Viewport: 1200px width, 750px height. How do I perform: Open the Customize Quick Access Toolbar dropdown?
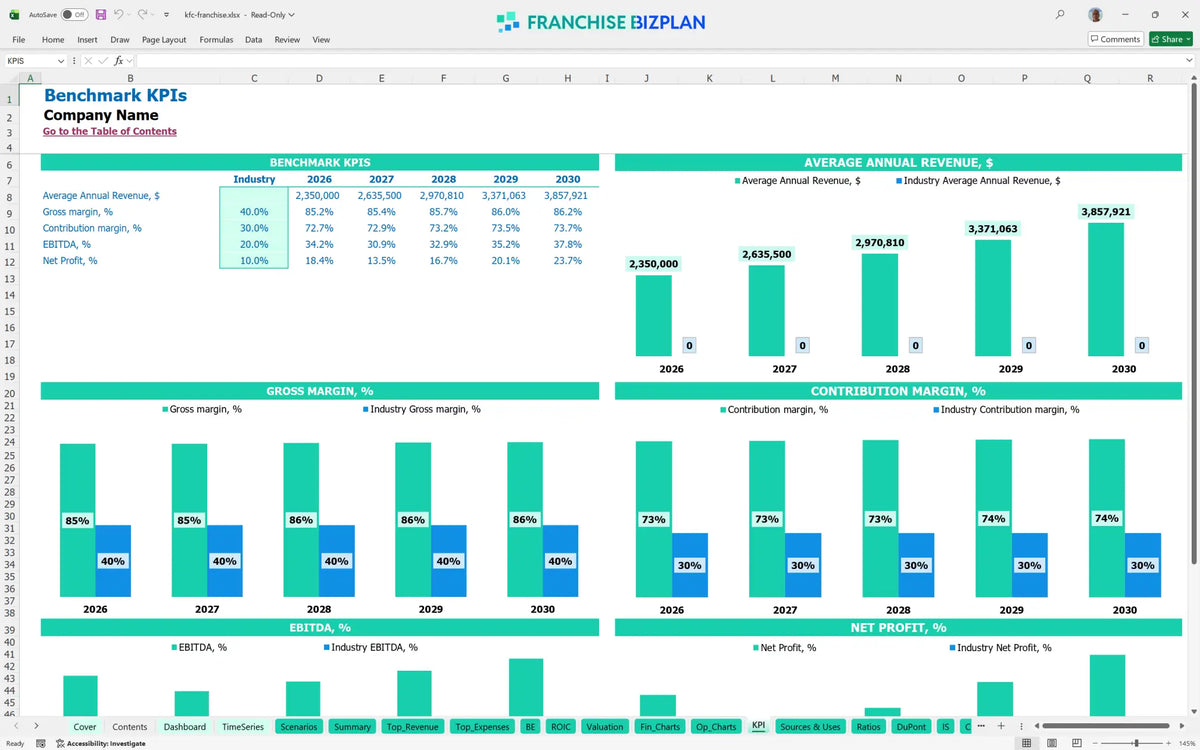click(x=166, y=15)
